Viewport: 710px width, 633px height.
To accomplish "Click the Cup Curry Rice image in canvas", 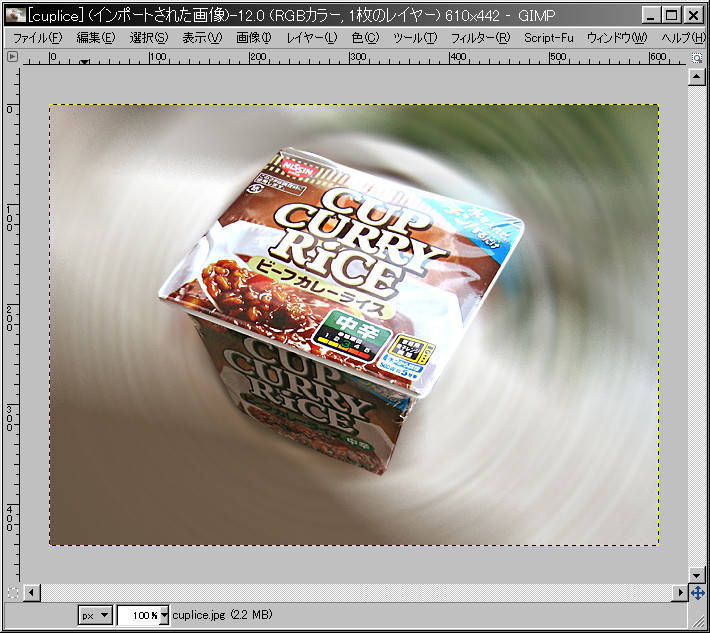I will pyautogui.click(x=354, y=325).
